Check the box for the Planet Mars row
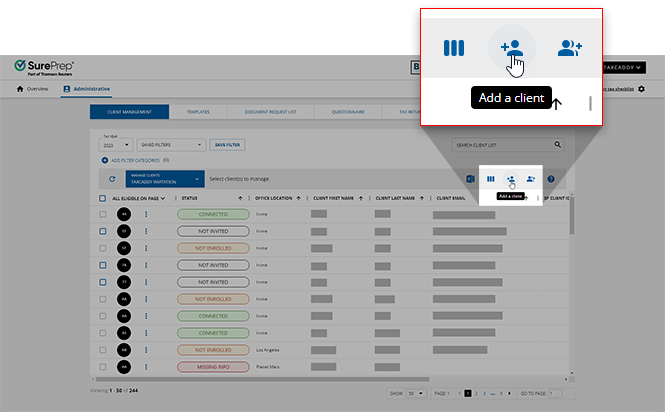 [x=103, y=367]
